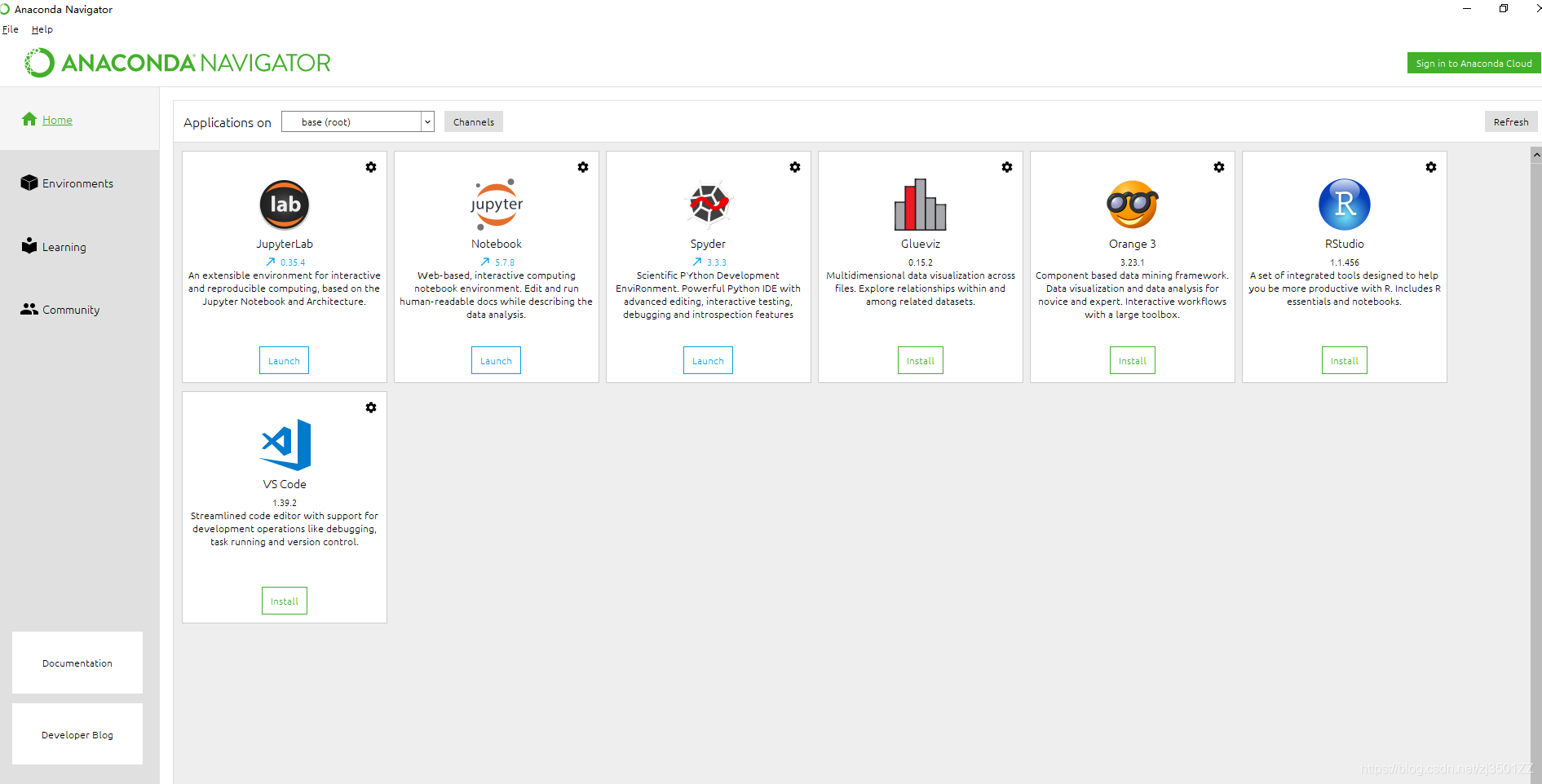Click the VS Code version 1.39.2 text

(285, 503)
